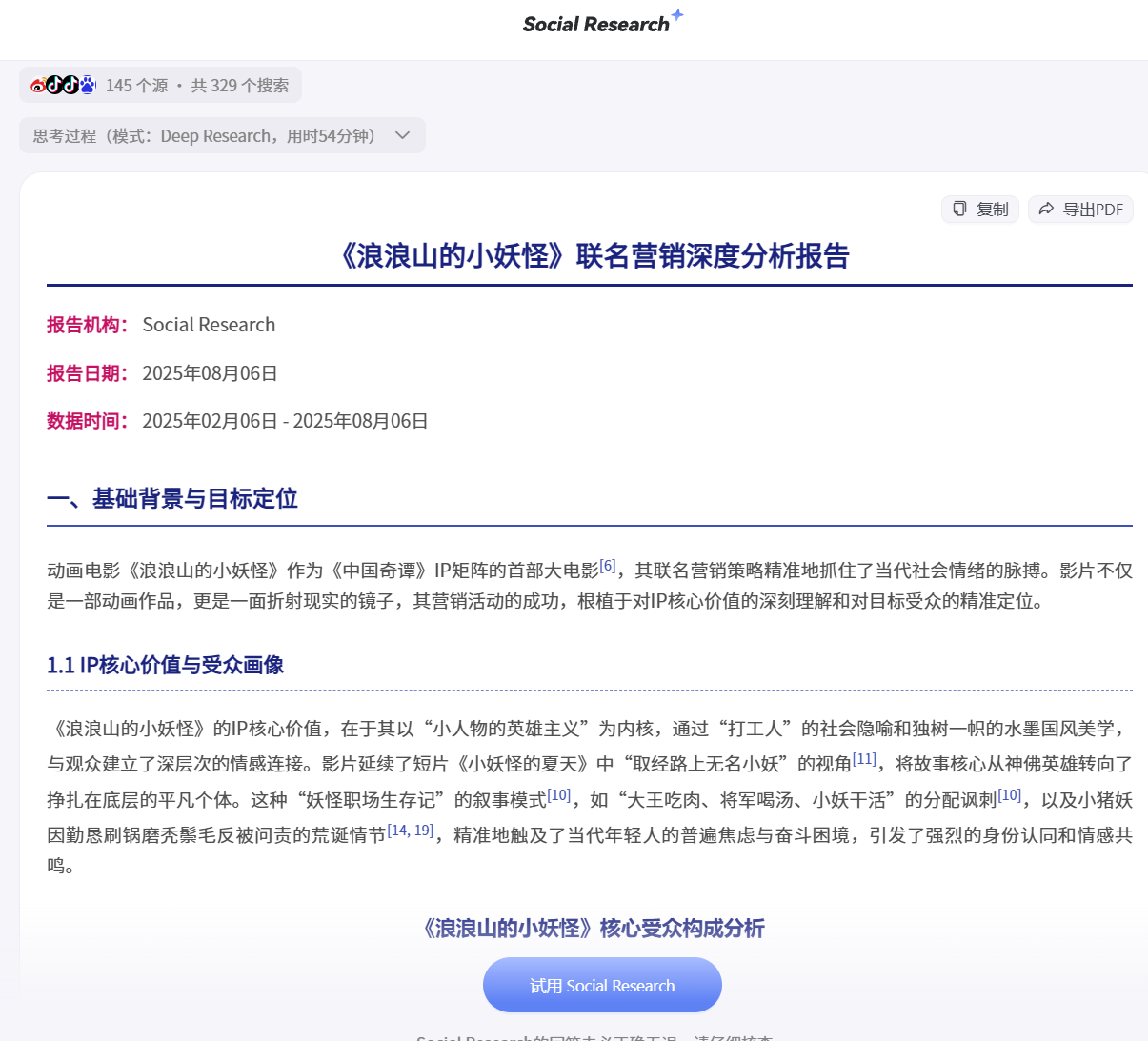Click the 报告日期 label
This screenshot has height=1041, width=1148.
click(88, 372)
